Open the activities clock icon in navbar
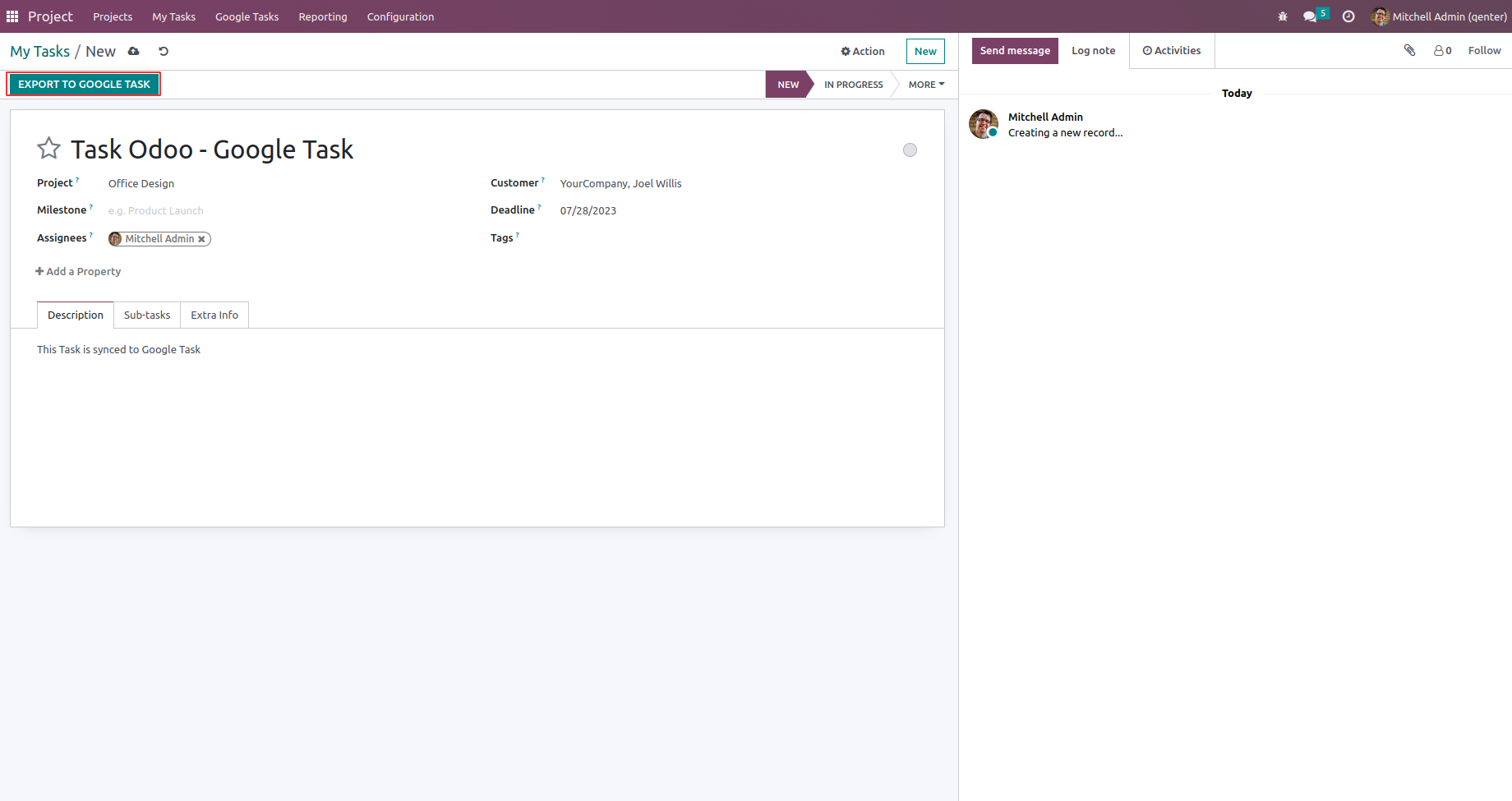This screenshot has width=1512, height=801. [x=1348, y=16]
